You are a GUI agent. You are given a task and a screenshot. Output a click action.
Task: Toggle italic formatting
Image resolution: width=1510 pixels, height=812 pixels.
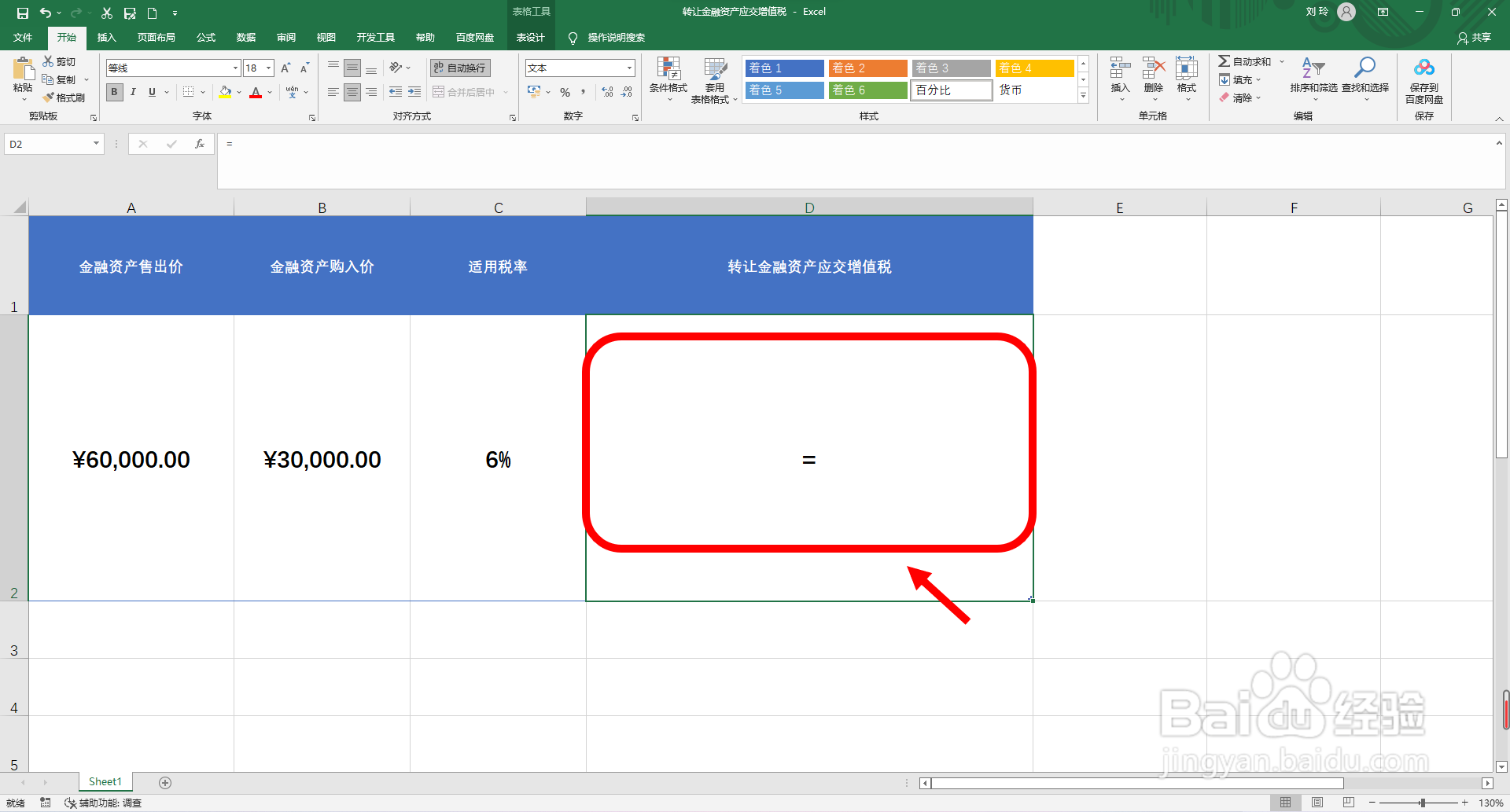pyautogui.click(x=133, y=92)
